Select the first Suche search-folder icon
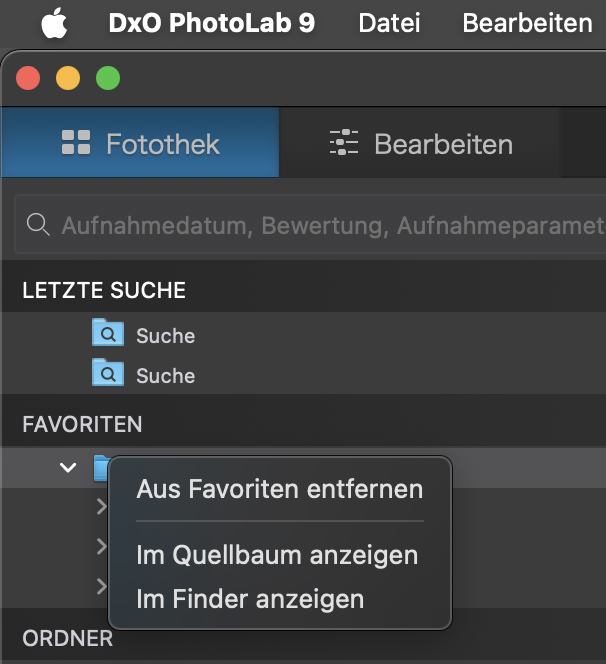Image resolution: width=606 pixels, height=664 pixels. (x=107, y=333)
